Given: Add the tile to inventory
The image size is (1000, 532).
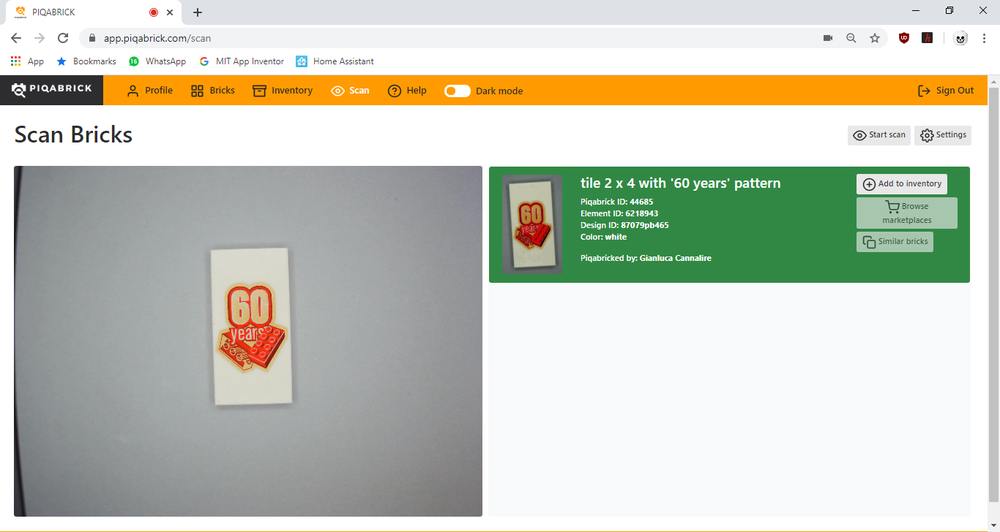Looking at the screenshot, I should click(x=901, y=184).
